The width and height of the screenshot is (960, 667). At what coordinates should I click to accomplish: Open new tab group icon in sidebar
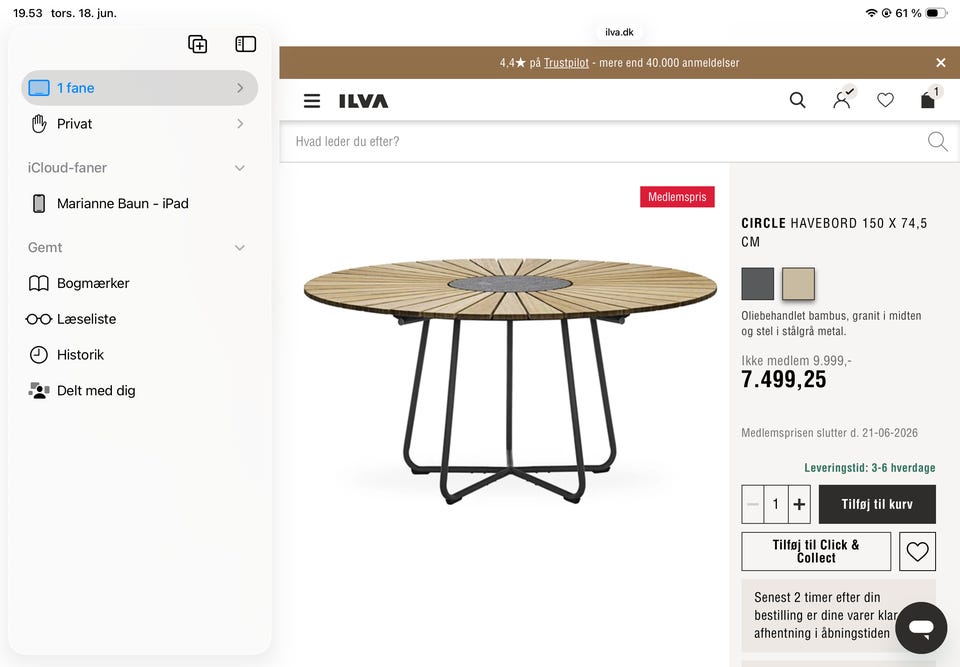[197, 44]
